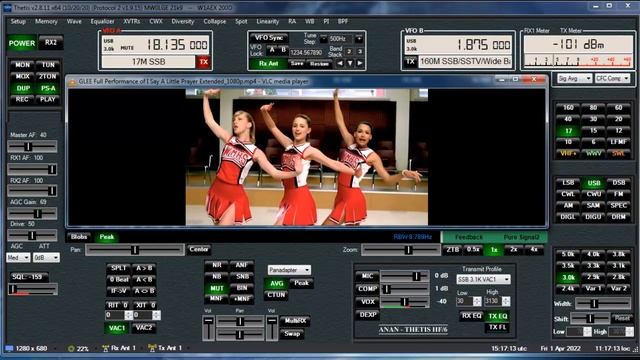Click the VFO A red TX indicator
The height and width of the screenshot is (360, 640).
203,62
